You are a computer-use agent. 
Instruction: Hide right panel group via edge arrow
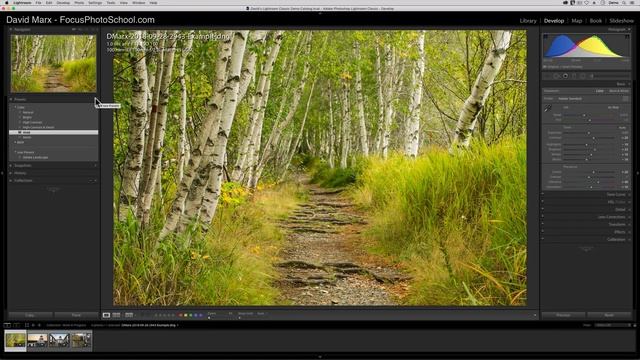[x=638, y=173]
